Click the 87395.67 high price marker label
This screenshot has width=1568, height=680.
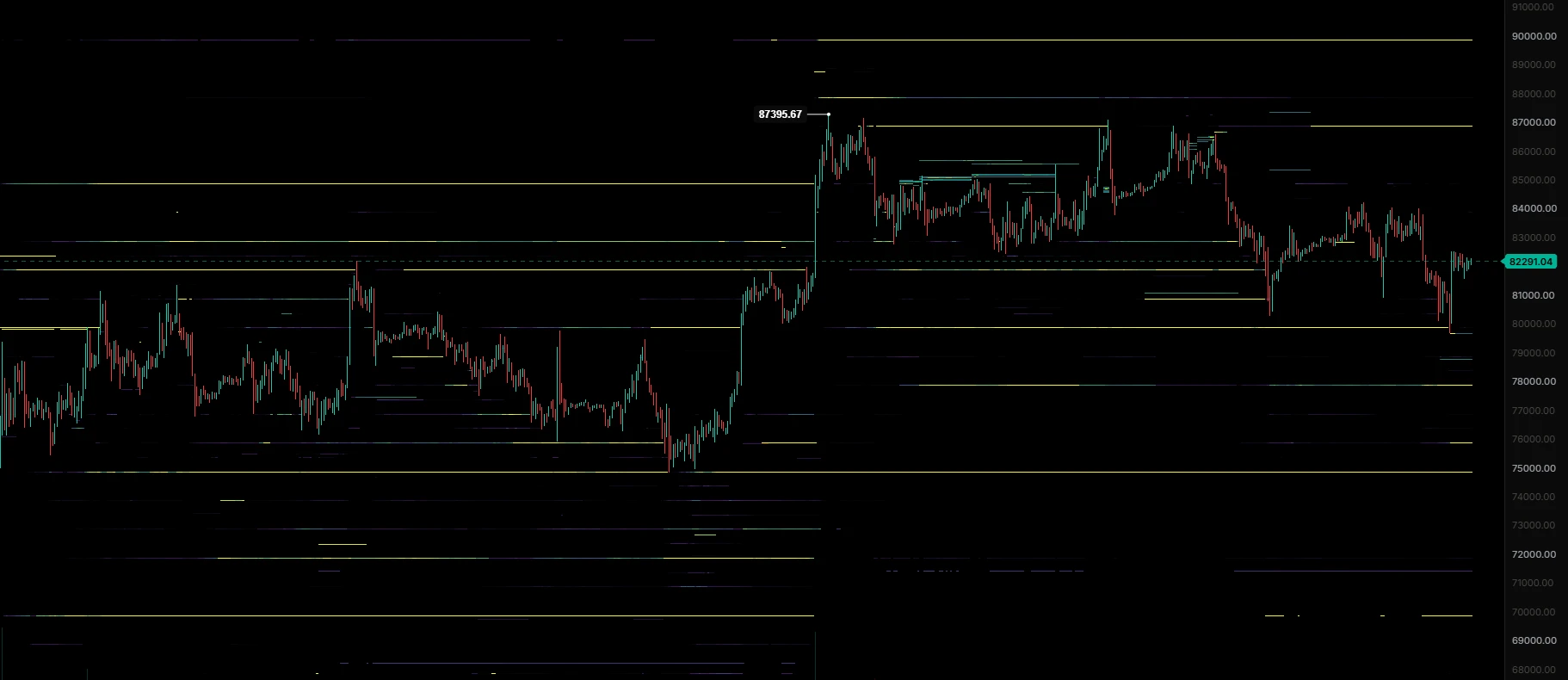coord(780,114)
